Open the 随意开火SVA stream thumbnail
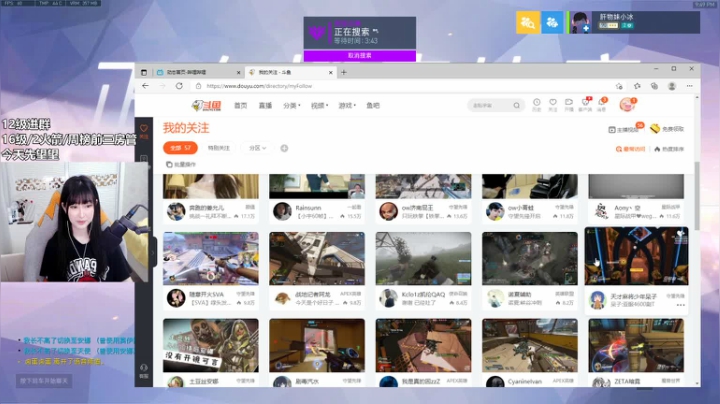Image resolution: width=720 pixels, height=404 pixels. [211, 258]
